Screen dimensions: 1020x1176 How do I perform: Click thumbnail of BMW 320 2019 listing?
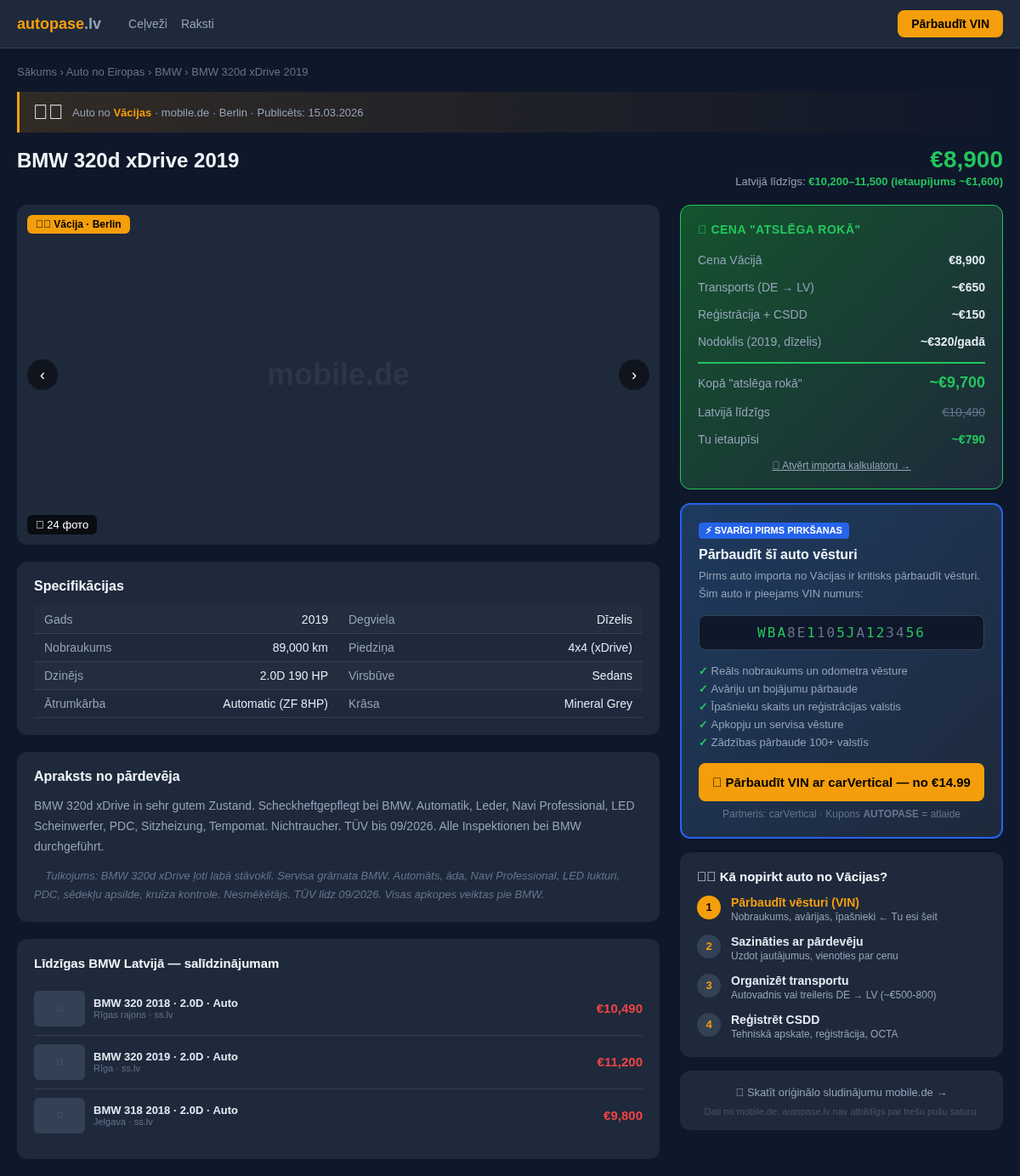click(x=59, y=1062)
